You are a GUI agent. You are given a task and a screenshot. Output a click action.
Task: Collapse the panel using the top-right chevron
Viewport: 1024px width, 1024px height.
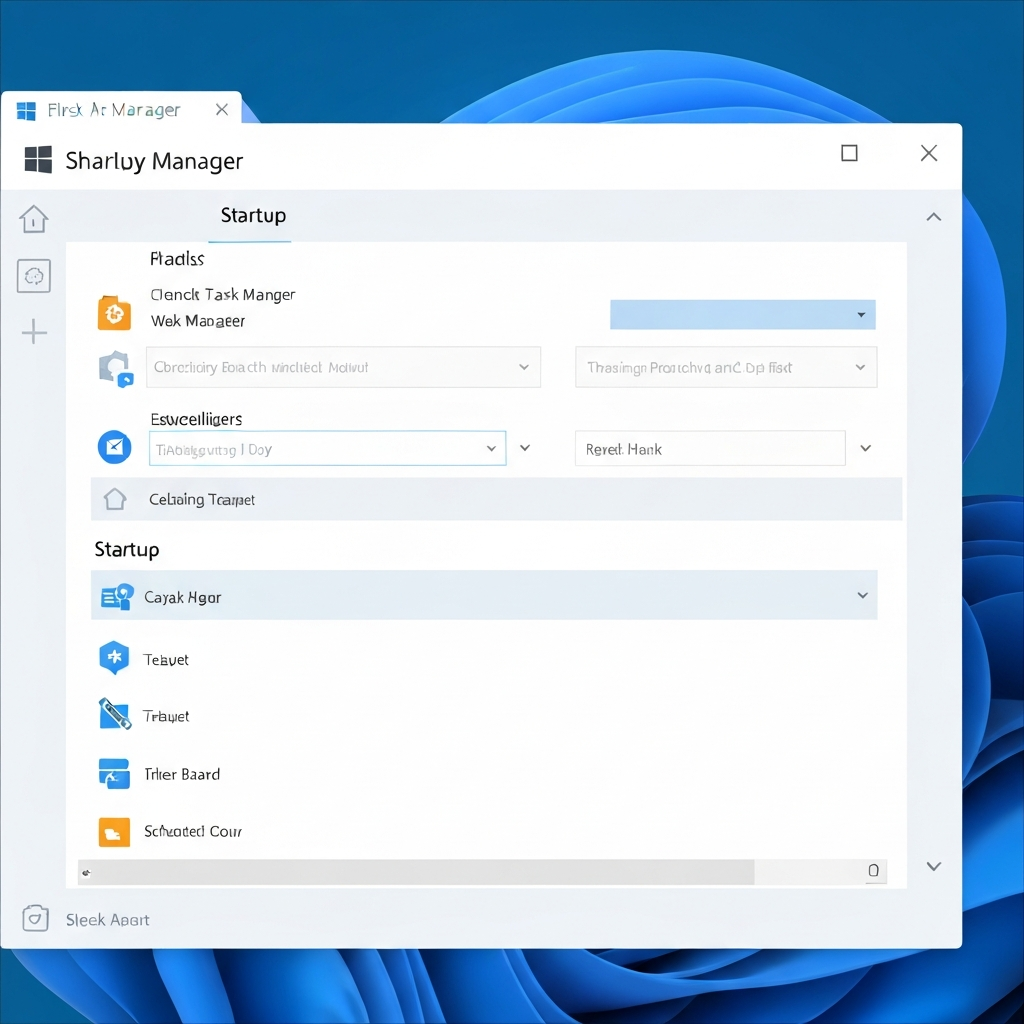point(933,216)
